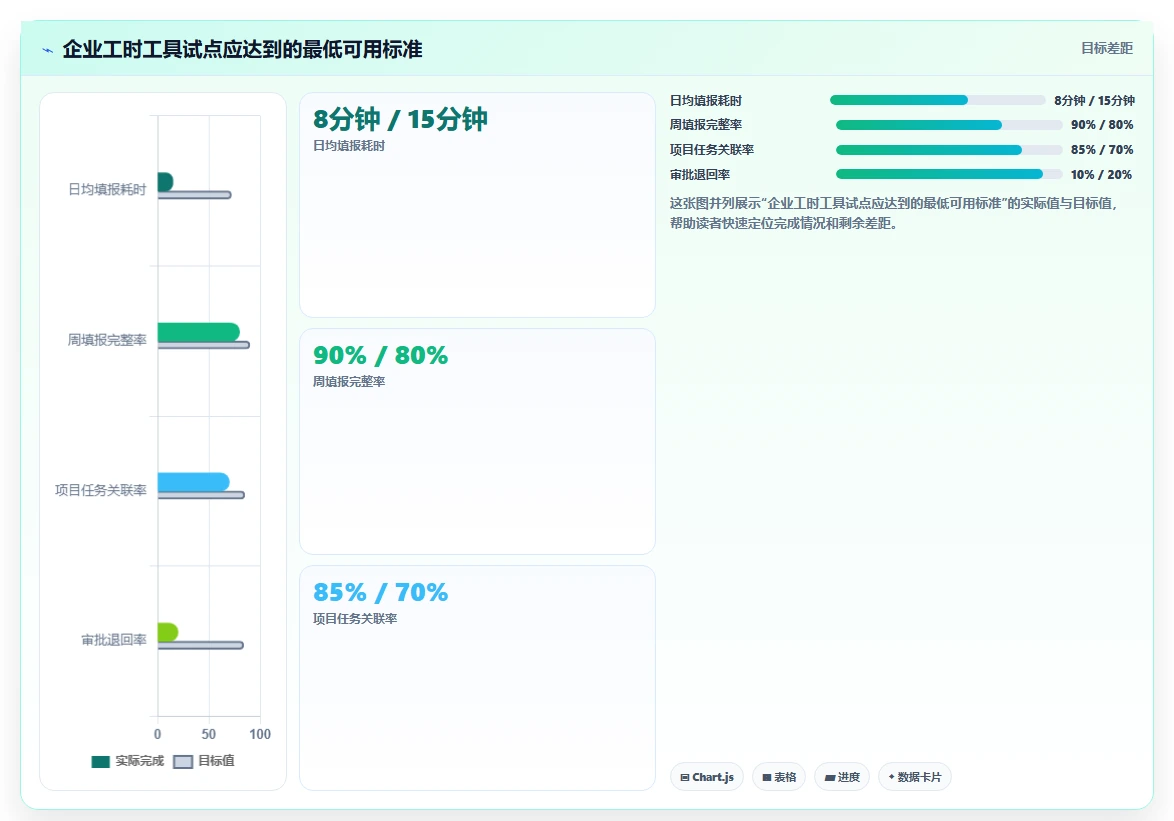
Task: Click the 项目任务关联率 caption under third card value
Action: 355,619
